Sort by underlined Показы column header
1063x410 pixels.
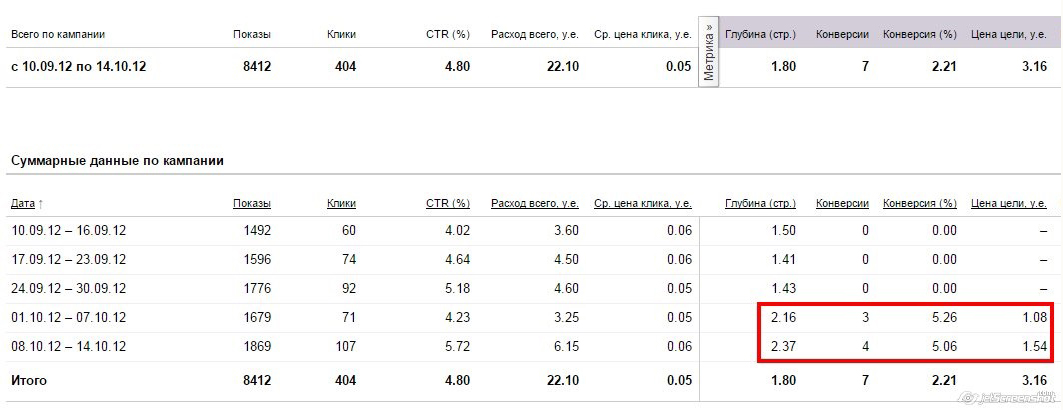(252, 203)
